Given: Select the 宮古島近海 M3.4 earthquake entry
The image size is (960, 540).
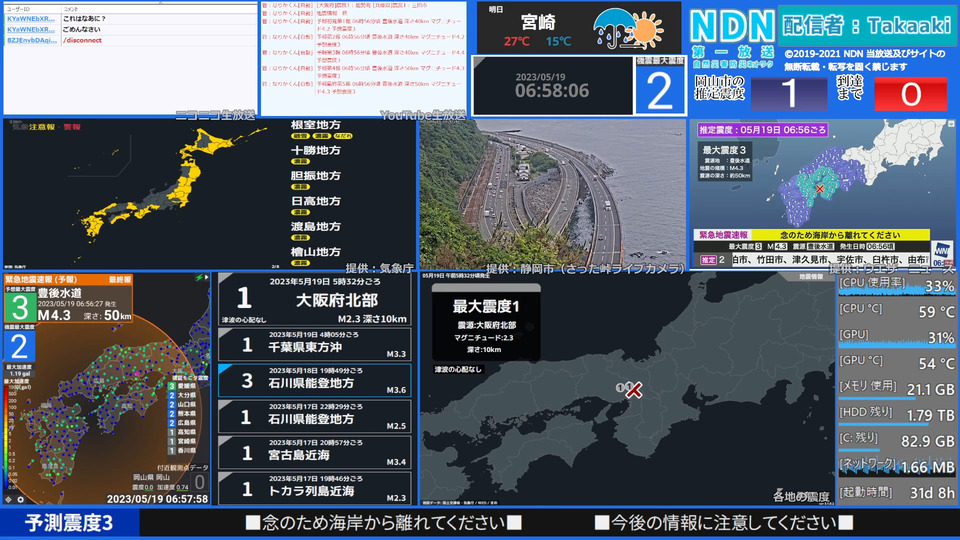Looking at the screenshot, I should [x=315, y=452].
